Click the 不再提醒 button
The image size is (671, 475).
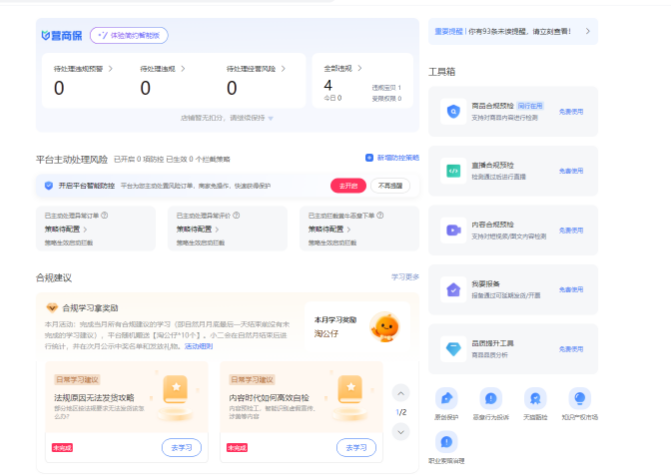tap(390, 186)
